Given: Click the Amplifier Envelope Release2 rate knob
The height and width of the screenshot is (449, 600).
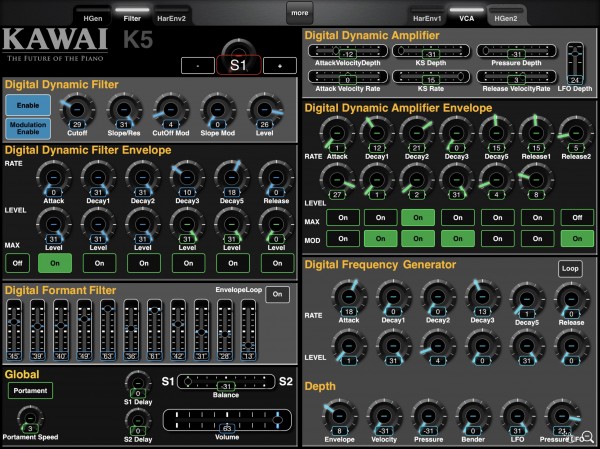Looking at the screenshot, I should (576, 133).
